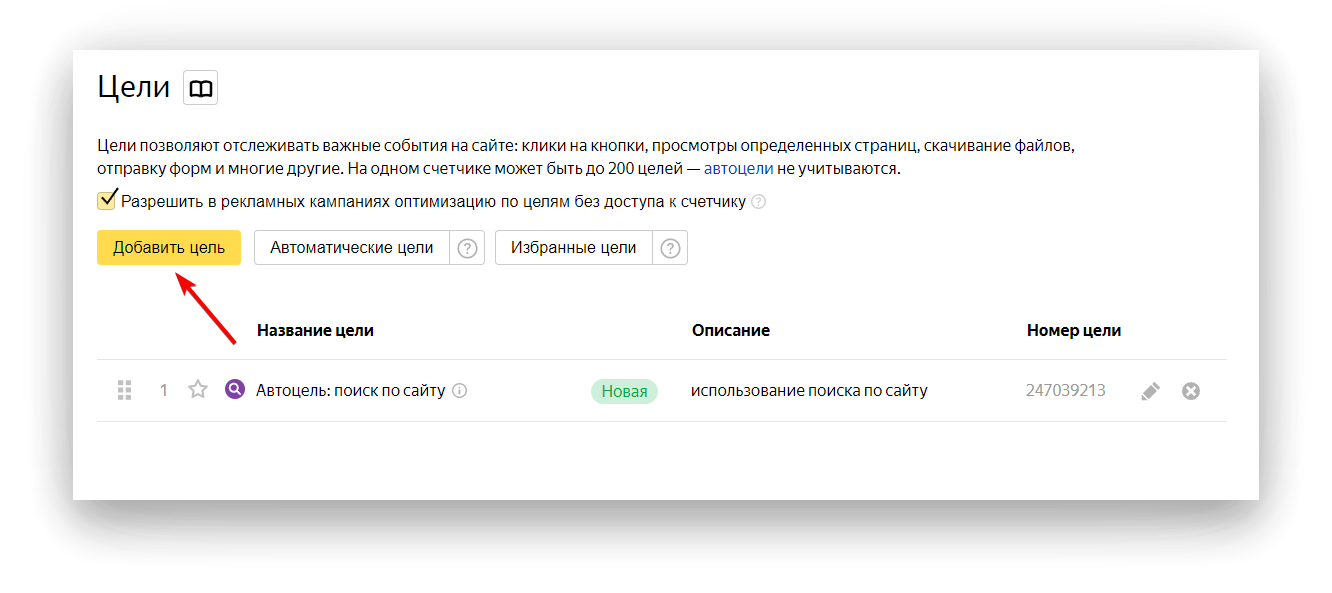This screenshot has height=593, width=1332.
Task: Toggle the ad campaign optimization checkbox
Action: (107, 201)
